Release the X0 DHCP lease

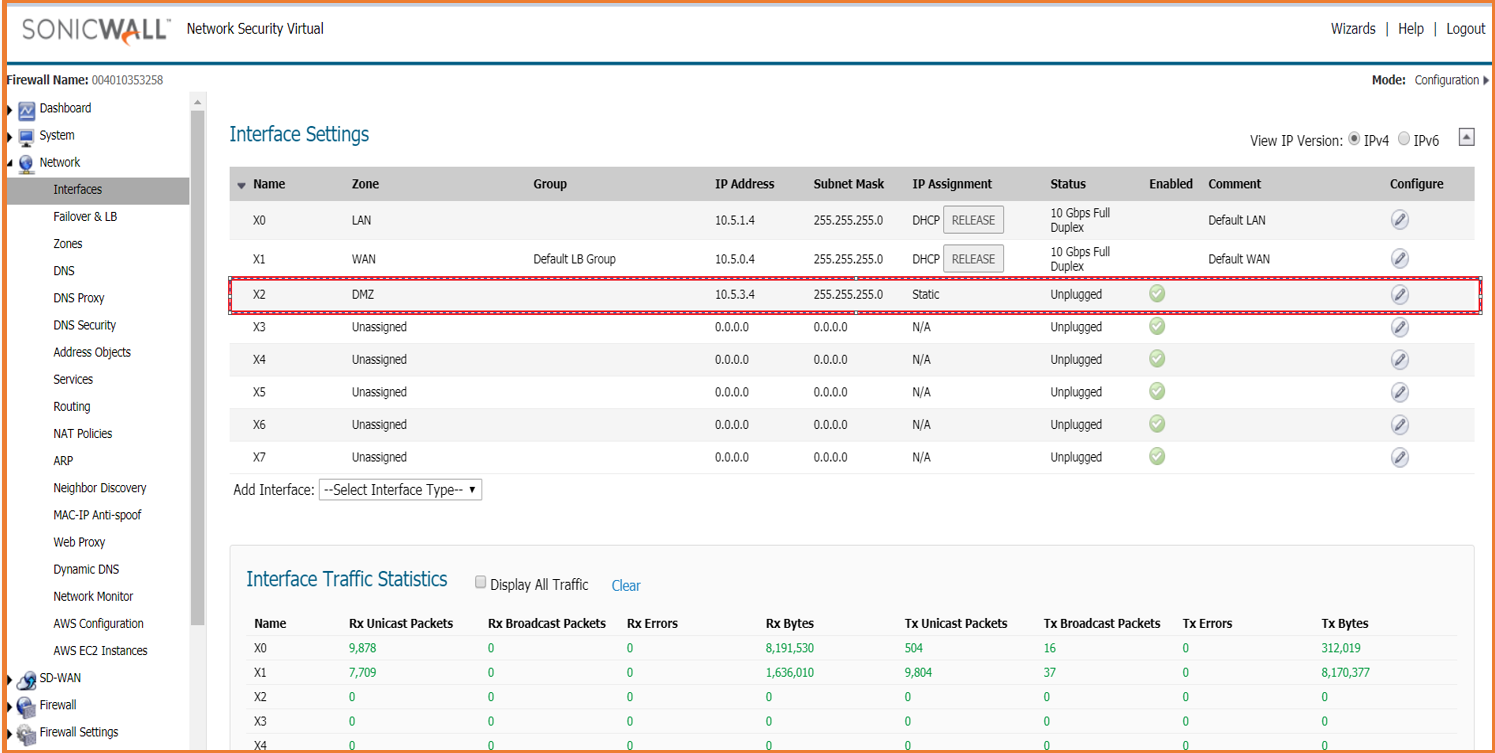[x=973, y=220]
